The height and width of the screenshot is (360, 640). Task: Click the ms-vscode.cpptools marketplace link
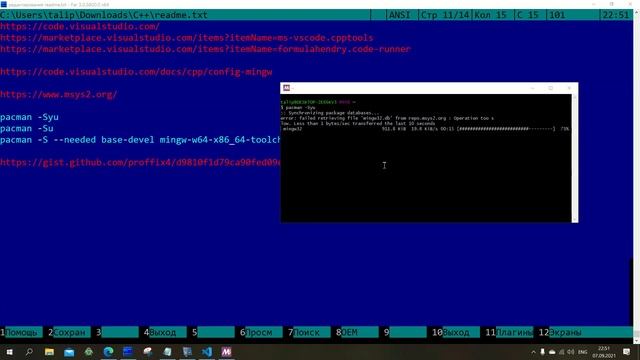[x=187, y=38]
